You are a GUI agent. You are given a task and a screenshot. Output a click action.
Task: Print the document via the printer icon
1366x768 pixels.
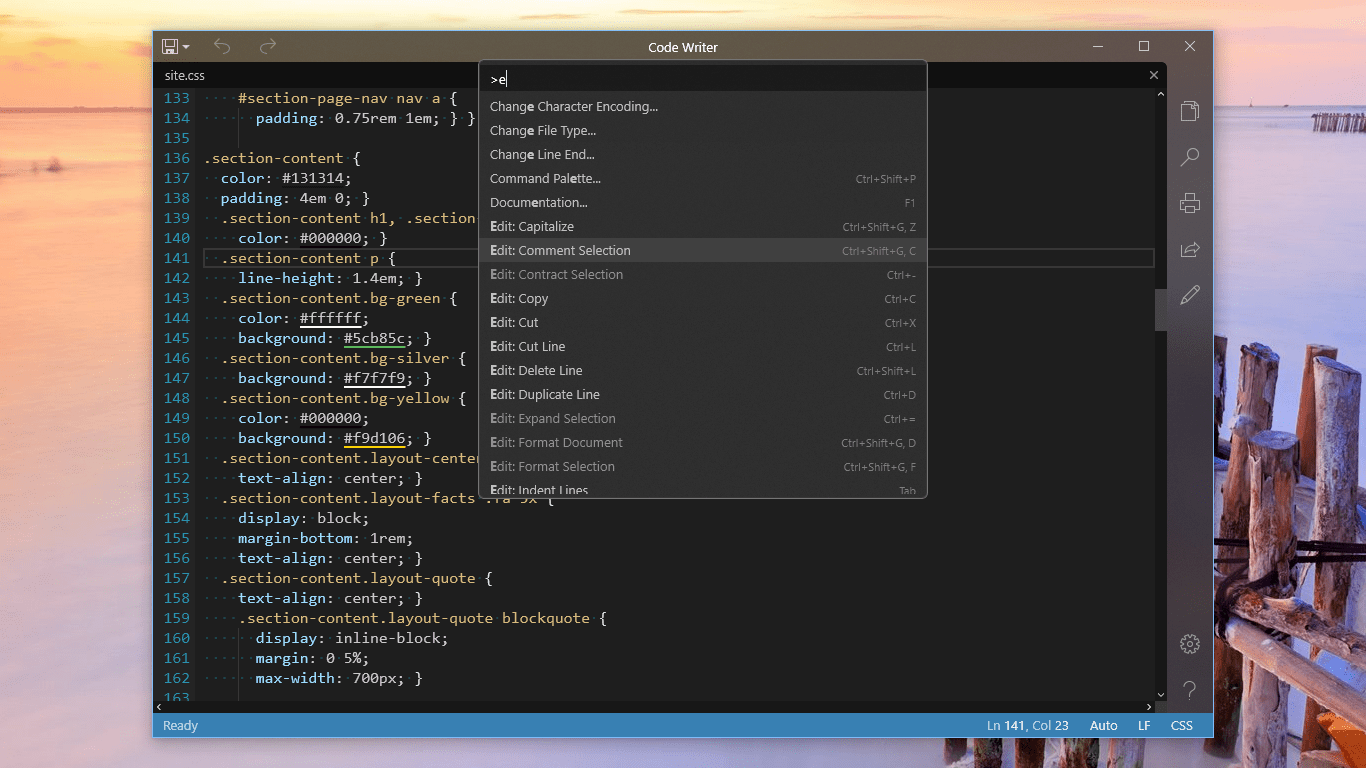click(x=1189, y=203)
